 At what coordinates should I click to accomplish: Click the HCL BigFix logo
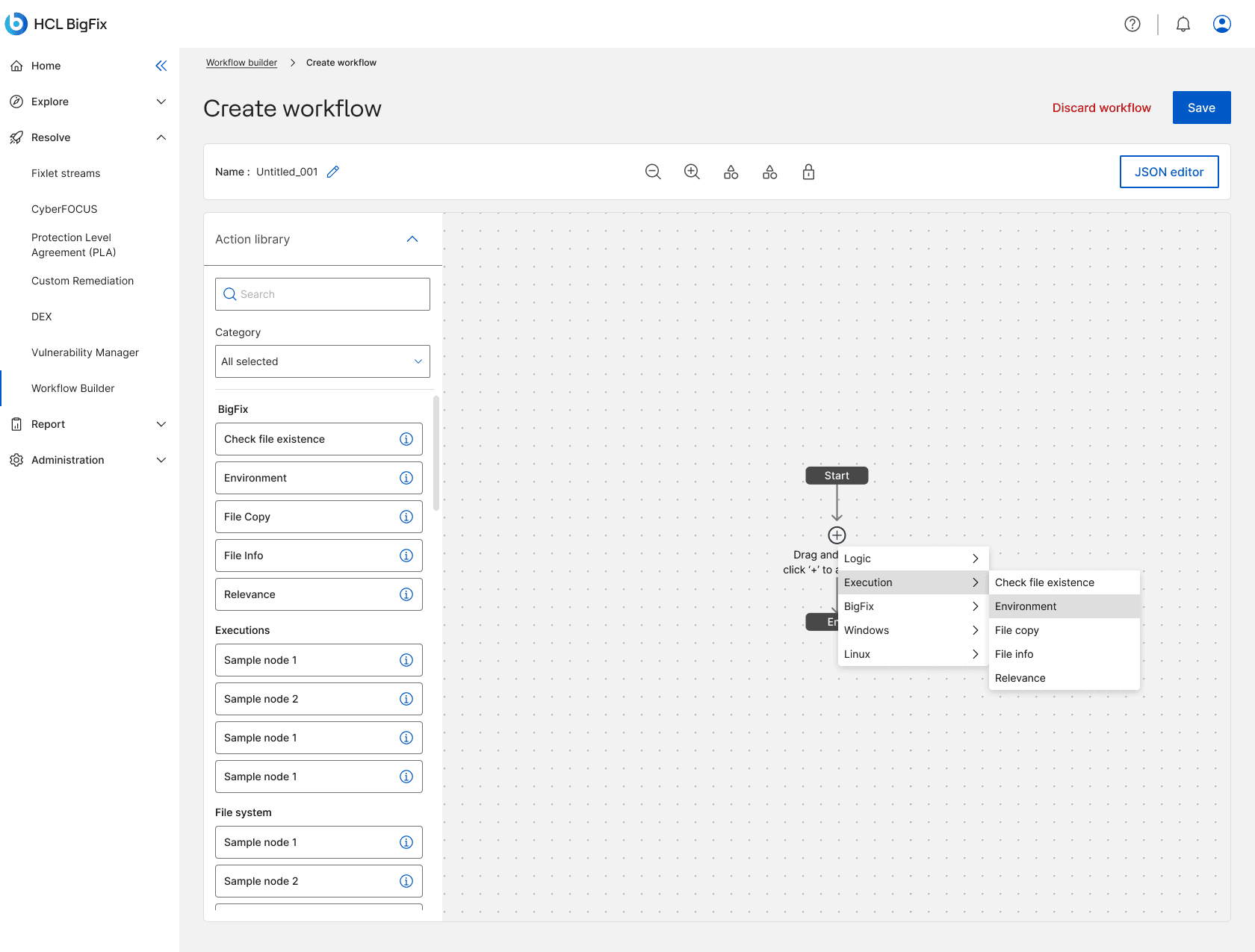(56, 24)
